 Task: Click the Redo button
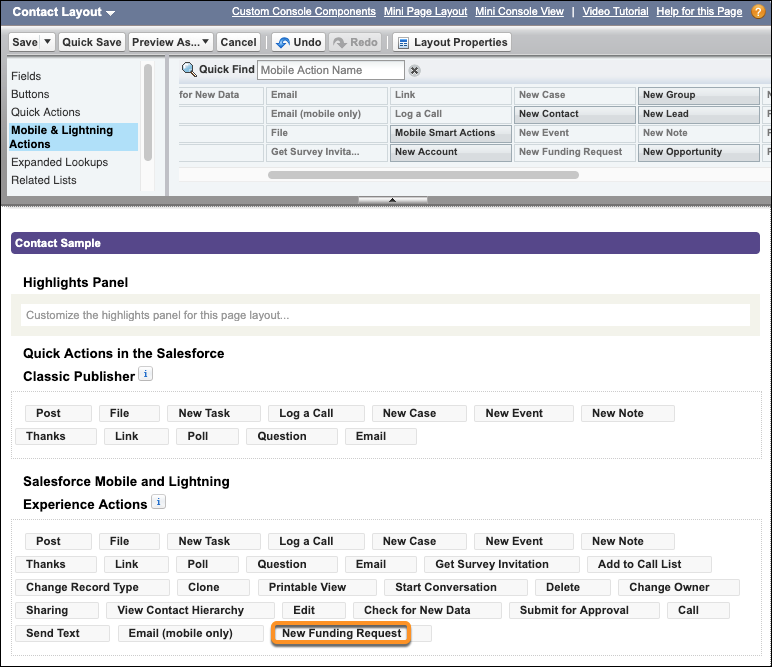tap(355, 43)
